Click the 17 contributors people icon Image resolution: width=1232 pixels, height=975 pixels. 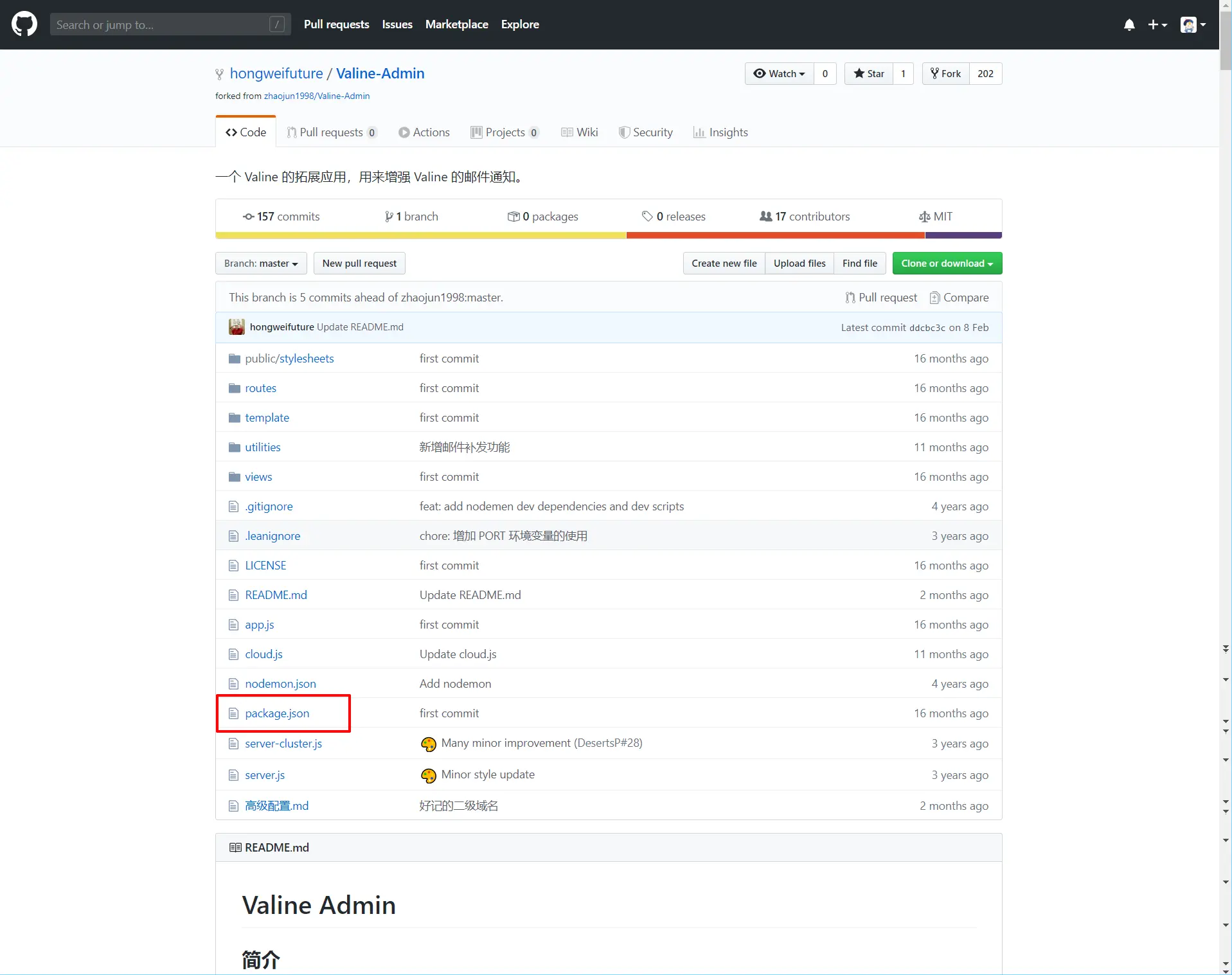point(765,217)
